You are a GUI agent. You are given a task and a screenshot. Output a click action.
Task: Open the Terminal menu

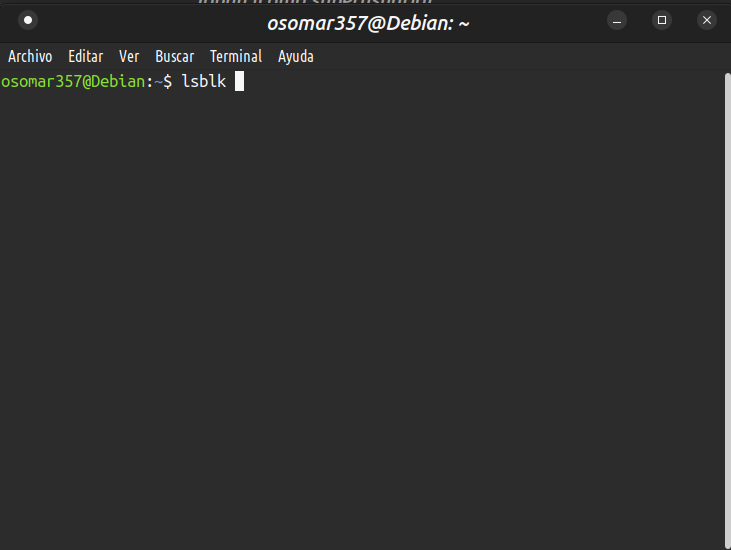tap(236, 56)
